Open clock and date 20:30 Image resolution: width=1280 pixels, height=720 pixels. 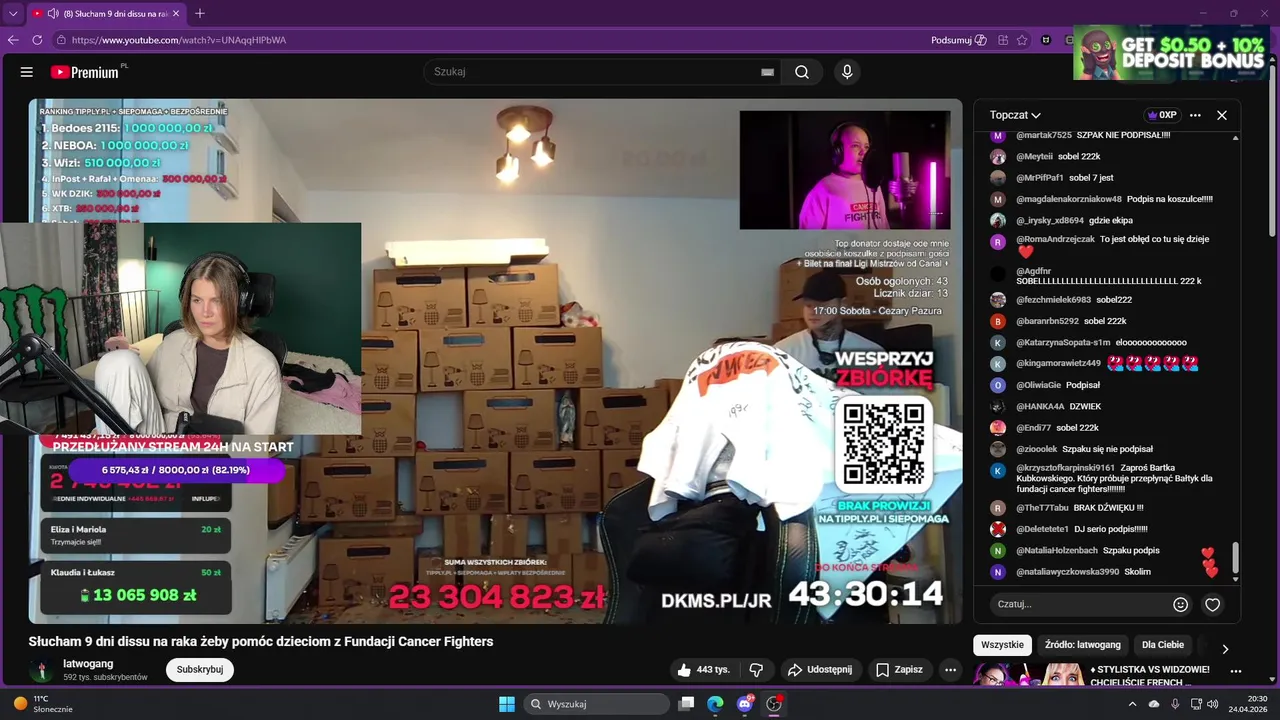click(x=1247, y=704)
